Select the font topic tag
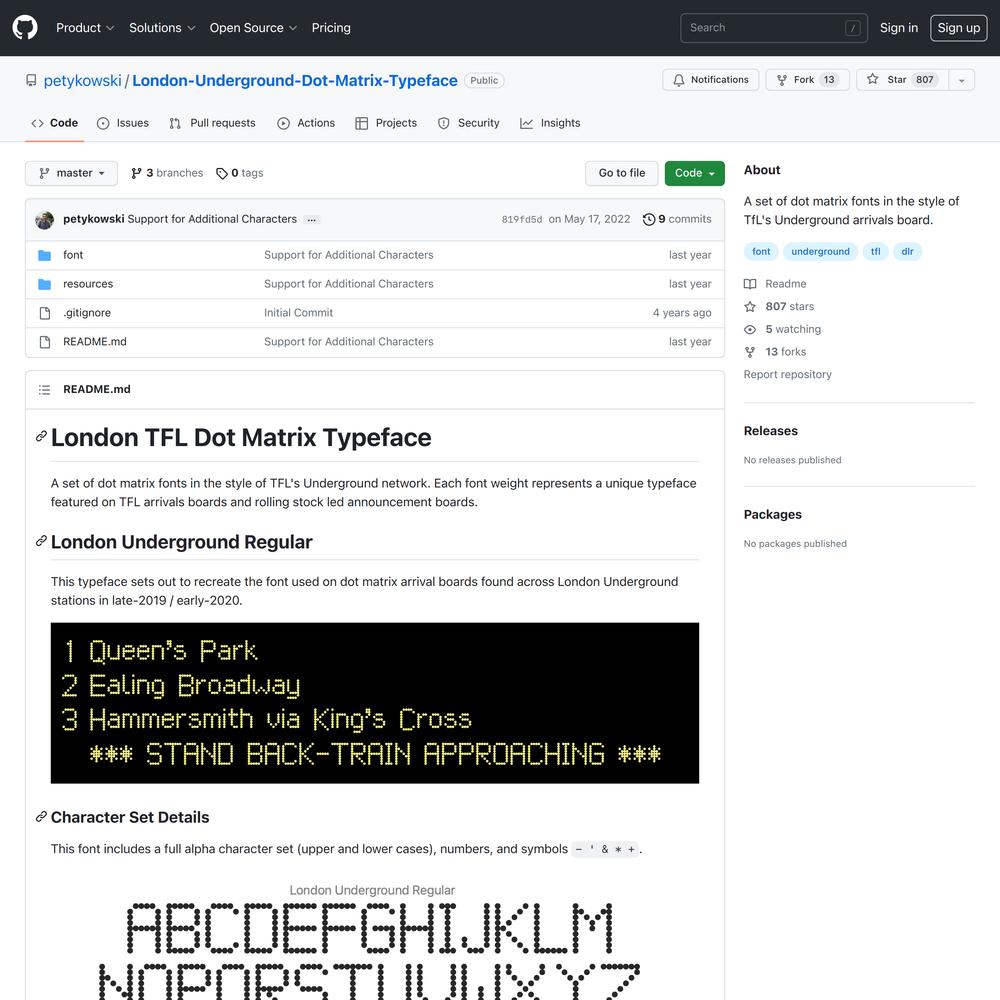The width and height of the screenshot is (1000, 1000). [x=761, y=252]
